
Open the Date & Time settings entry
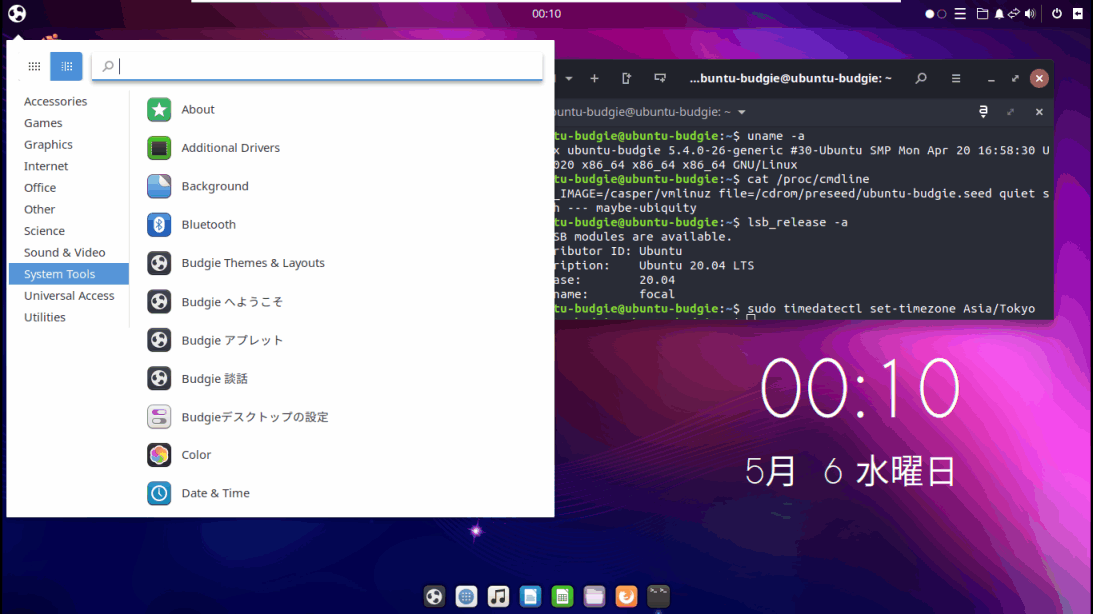[342, 493]
